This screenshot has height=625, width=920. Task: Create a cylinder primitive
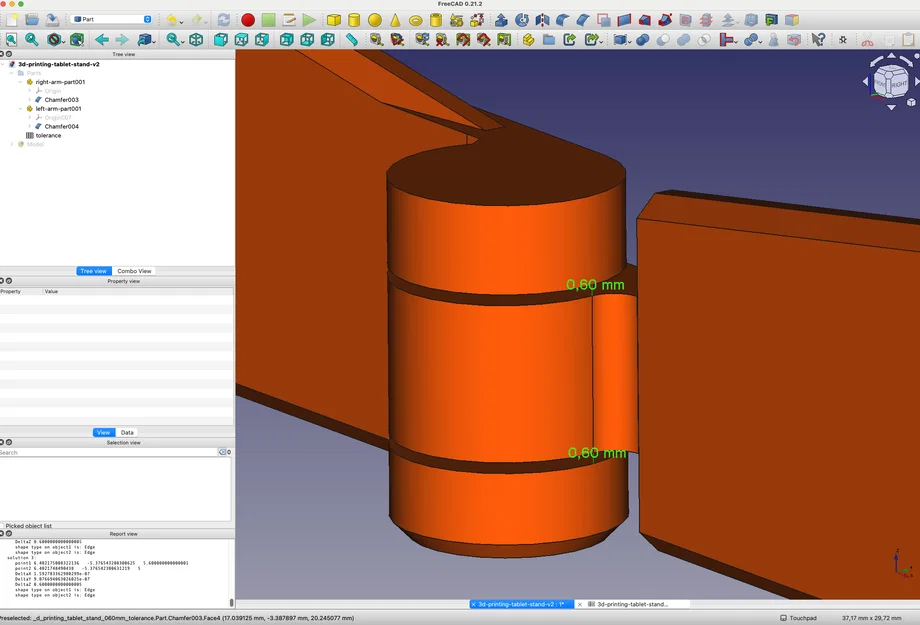[354, 20]
